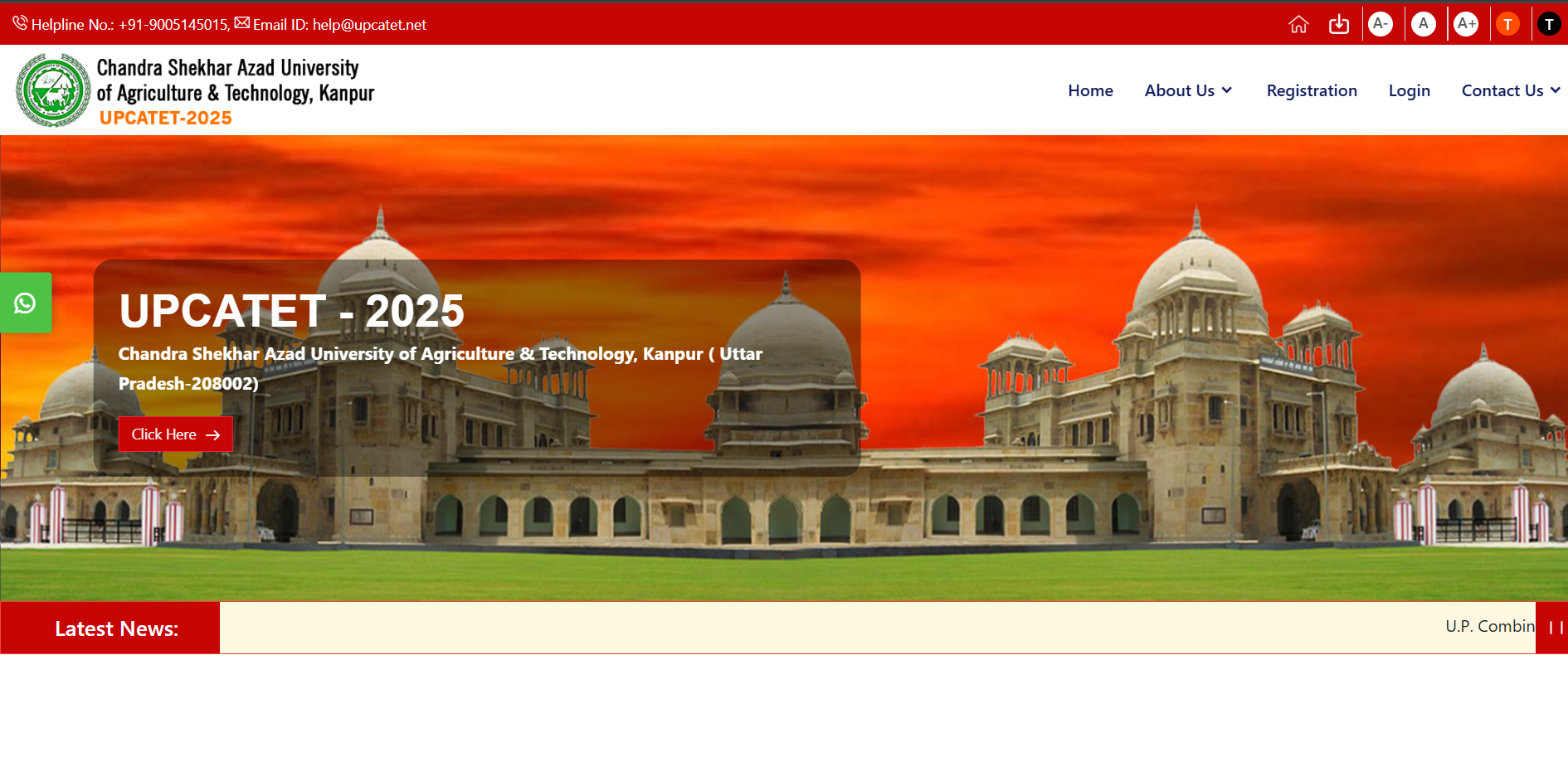Expand the Contact Us dropdown chevron

click(x=1556, y=90)
